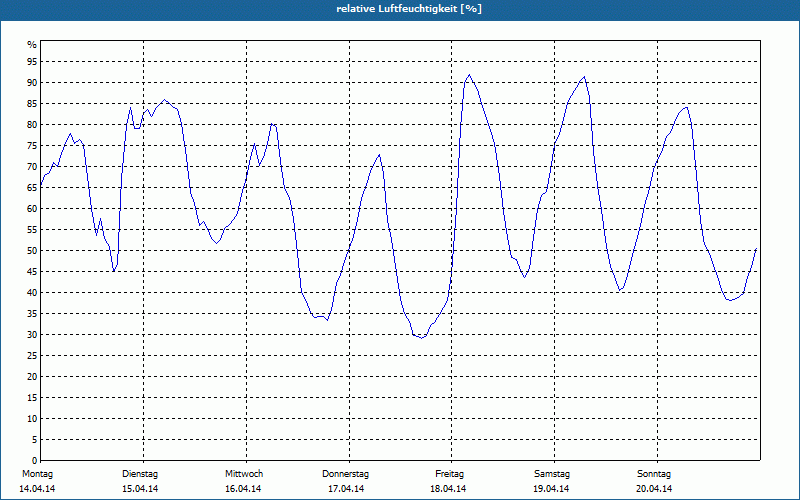Click the y-axis value 5

coord(34,440)
